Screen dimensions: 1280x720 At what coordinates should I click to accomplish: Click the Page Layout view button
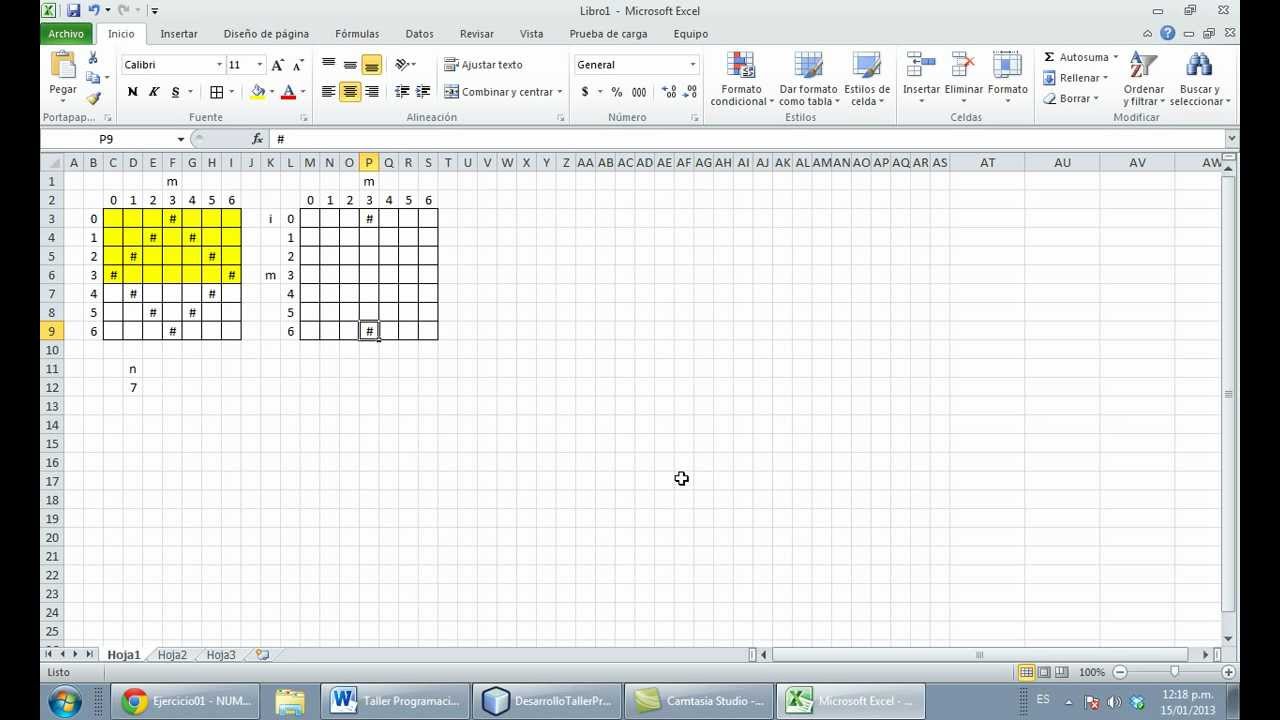click(x=1044, y=672)
